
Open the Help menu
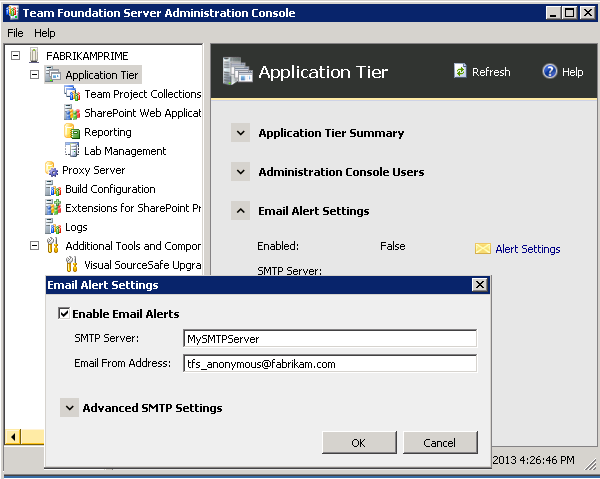click(44, 33)
